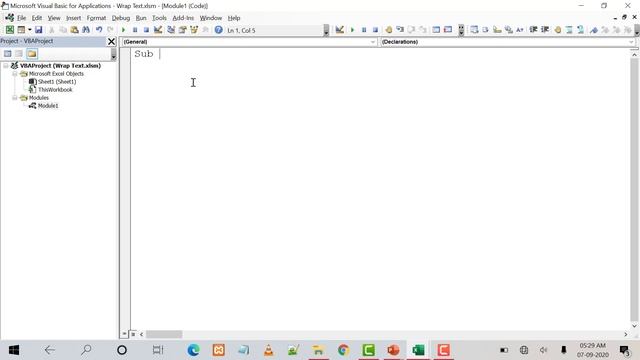
Task: Undo the last action
Action: coord(99,30)
